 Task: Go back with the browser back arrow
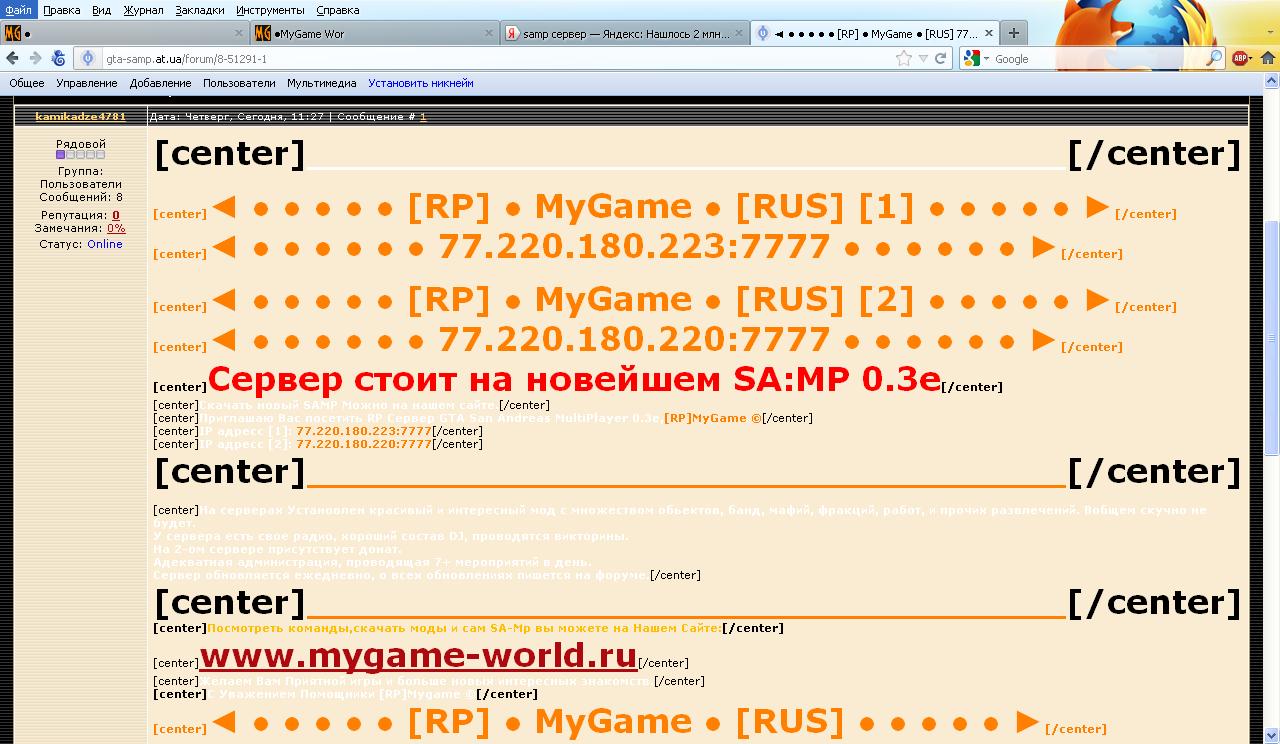(x=13, y=59)
